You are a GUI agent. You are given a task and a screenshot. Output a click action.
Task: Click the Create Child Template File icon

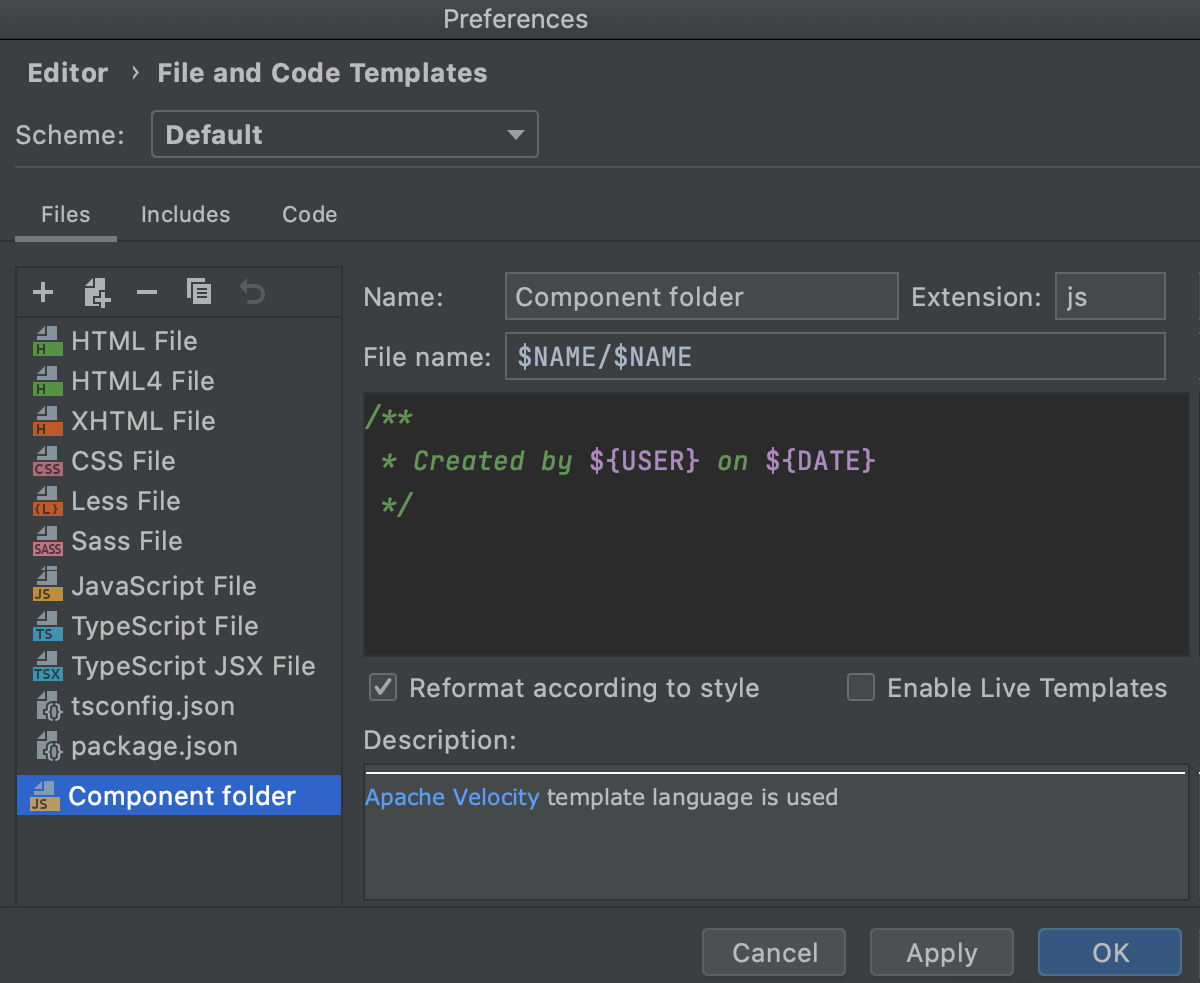click(x=97, y=293)
